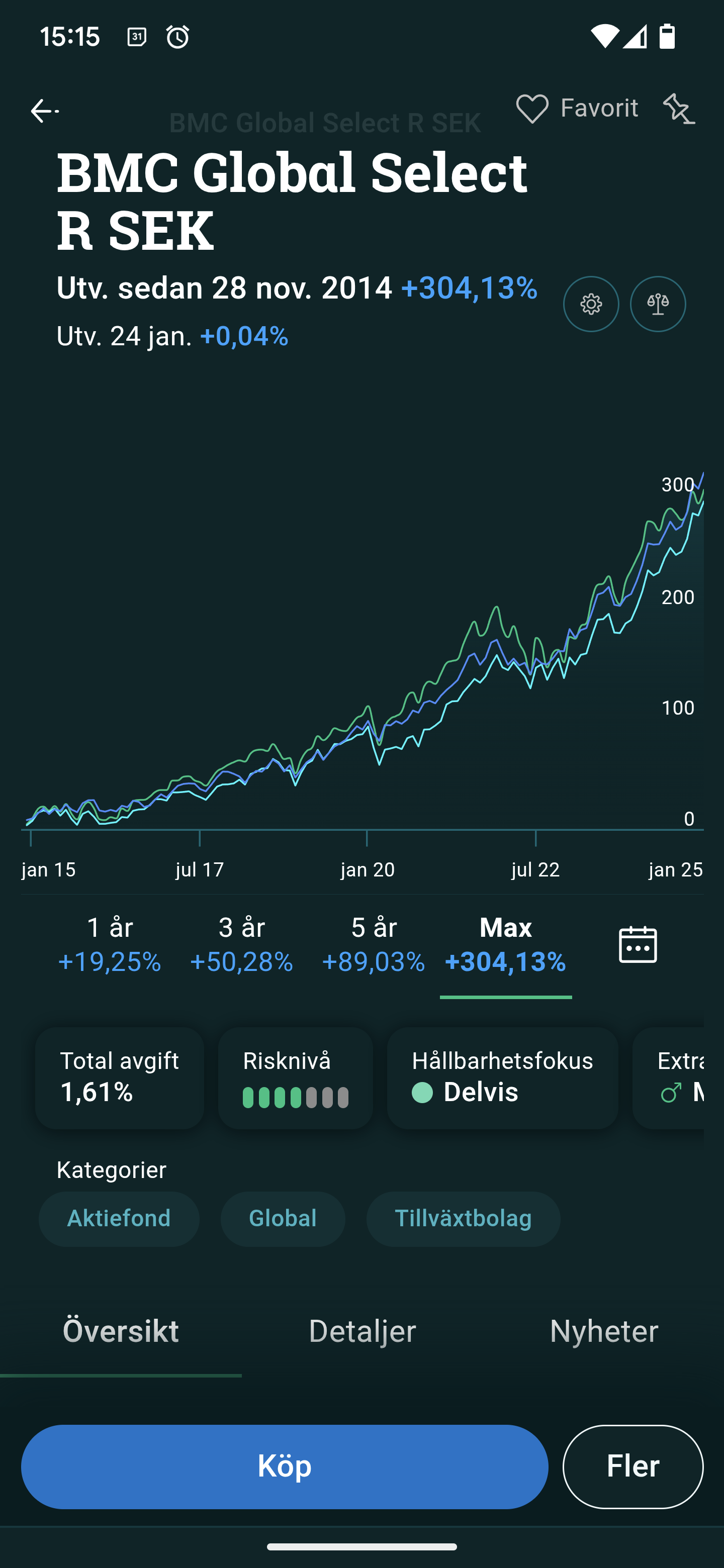Expand the Fler options button
The image size is (724, 1568).
pos(632,1466)
